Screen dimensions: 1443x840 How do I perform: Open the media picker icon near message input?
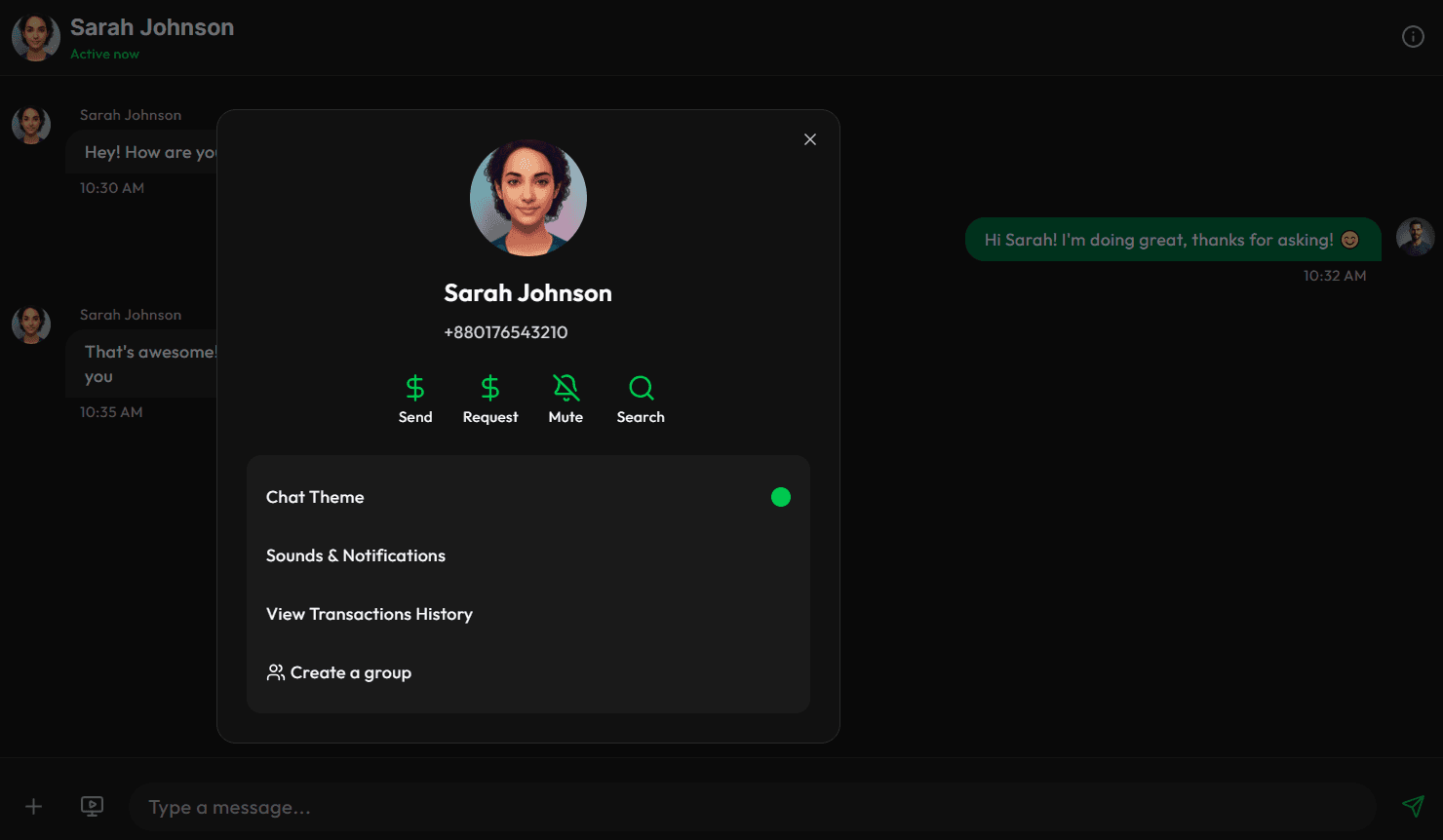click(x=92, y=807)
